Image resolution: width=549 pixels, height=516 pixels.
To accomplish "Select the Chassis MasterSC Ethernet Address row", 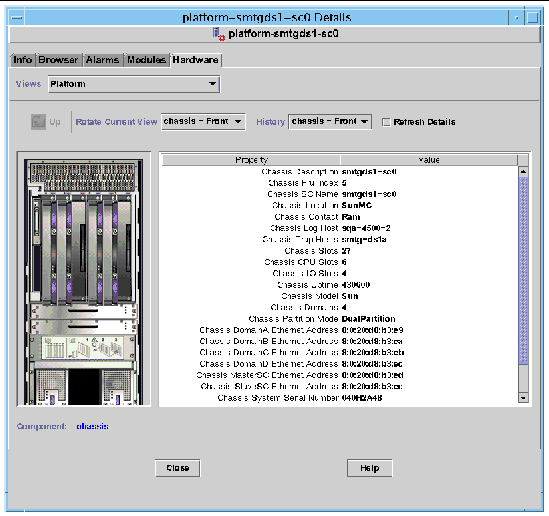I will coord(340,375).
